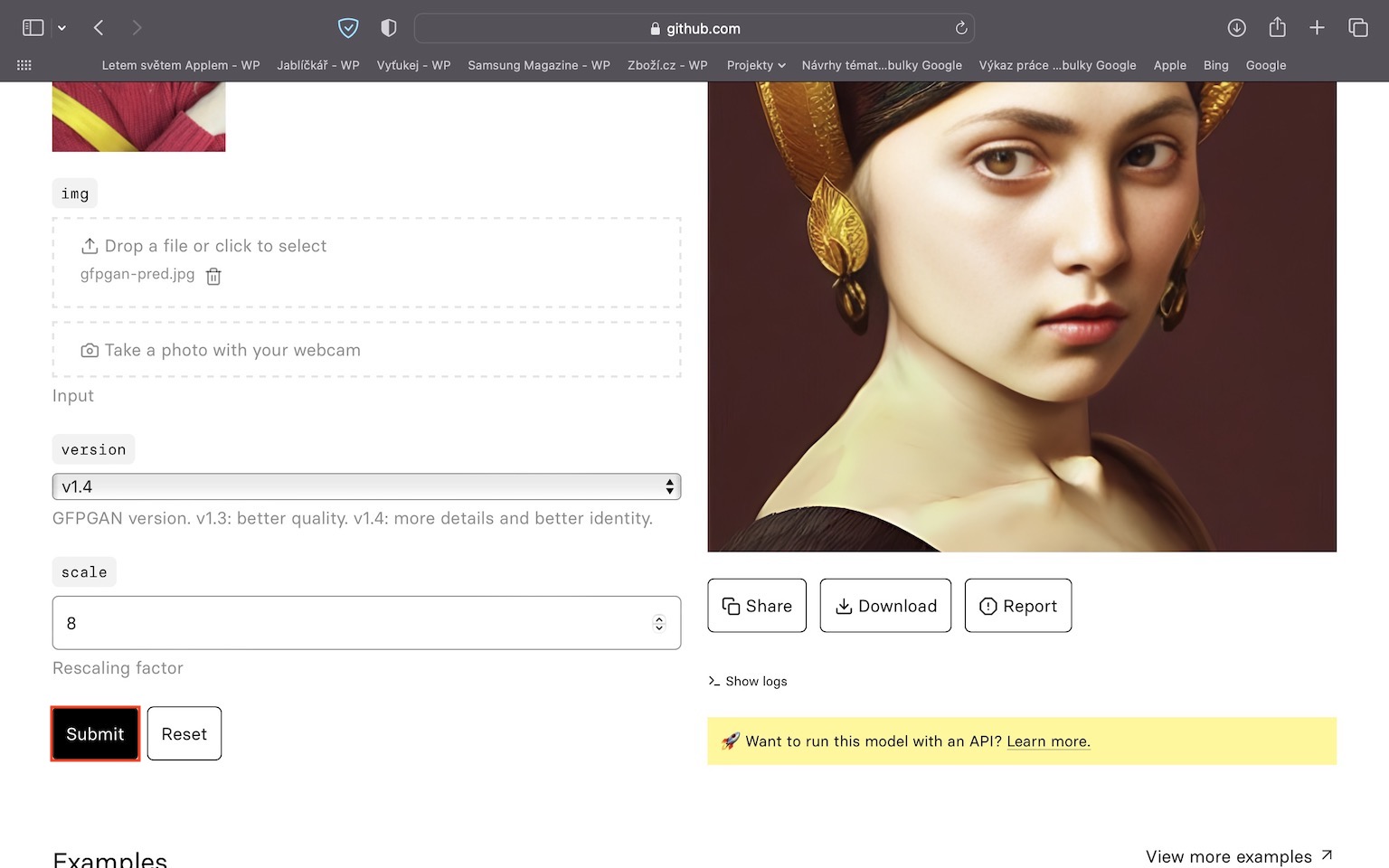Open the version v1.4 dropdown
The height and width of the screenshot is (868, 1389).
tap(366, 486)
